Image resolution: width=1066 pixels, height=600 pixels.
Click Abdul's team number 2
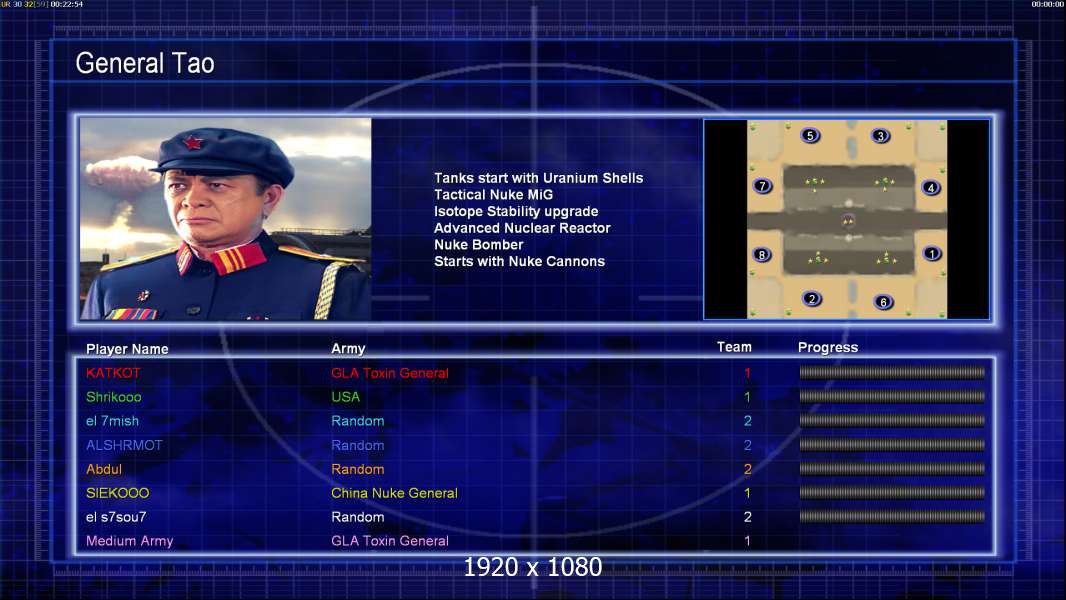click(747, 469)
